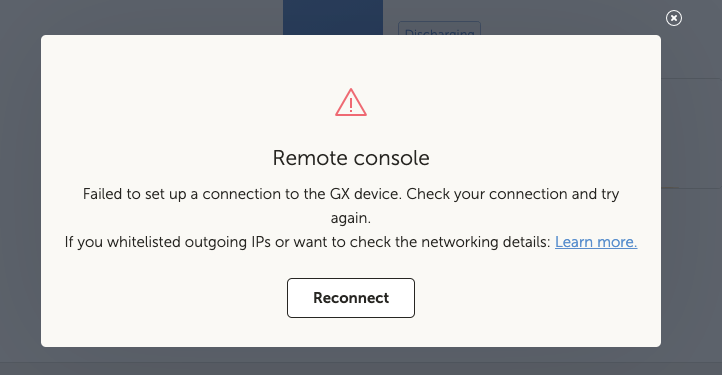Image resolution: width=722 pixels, height=375 pixels.
Task: Click the 'GX device' words in the message
Action: (x=366, y=194)
